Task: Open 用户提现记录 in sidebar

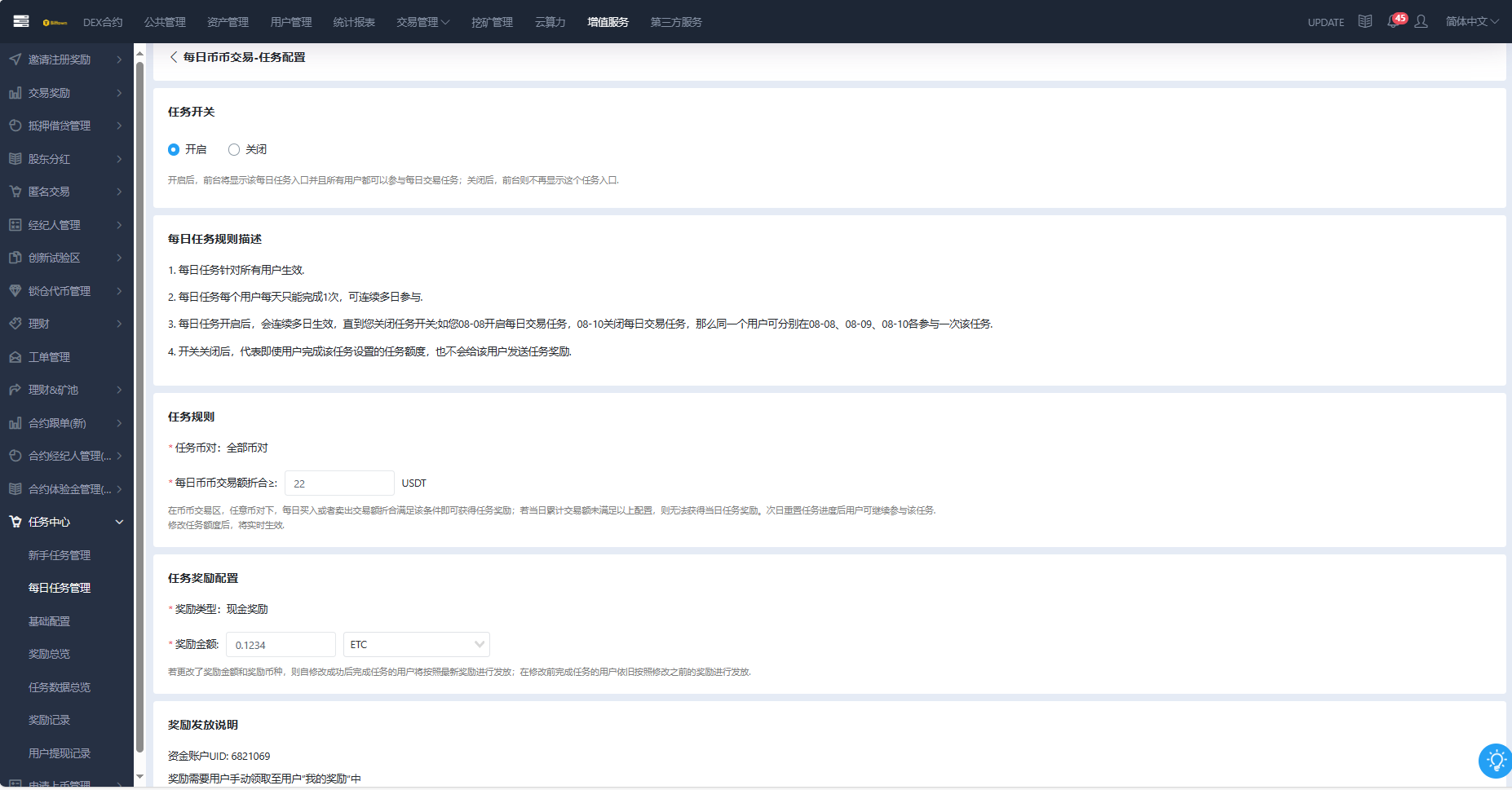Action: point(60,753)
